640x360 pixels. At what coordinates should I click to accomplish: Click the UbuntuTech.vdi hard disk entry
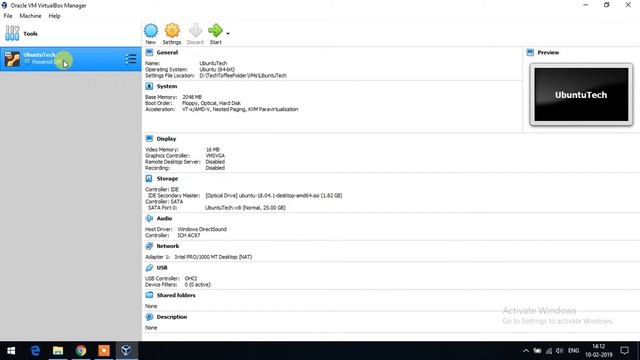(x=245, y=208)
